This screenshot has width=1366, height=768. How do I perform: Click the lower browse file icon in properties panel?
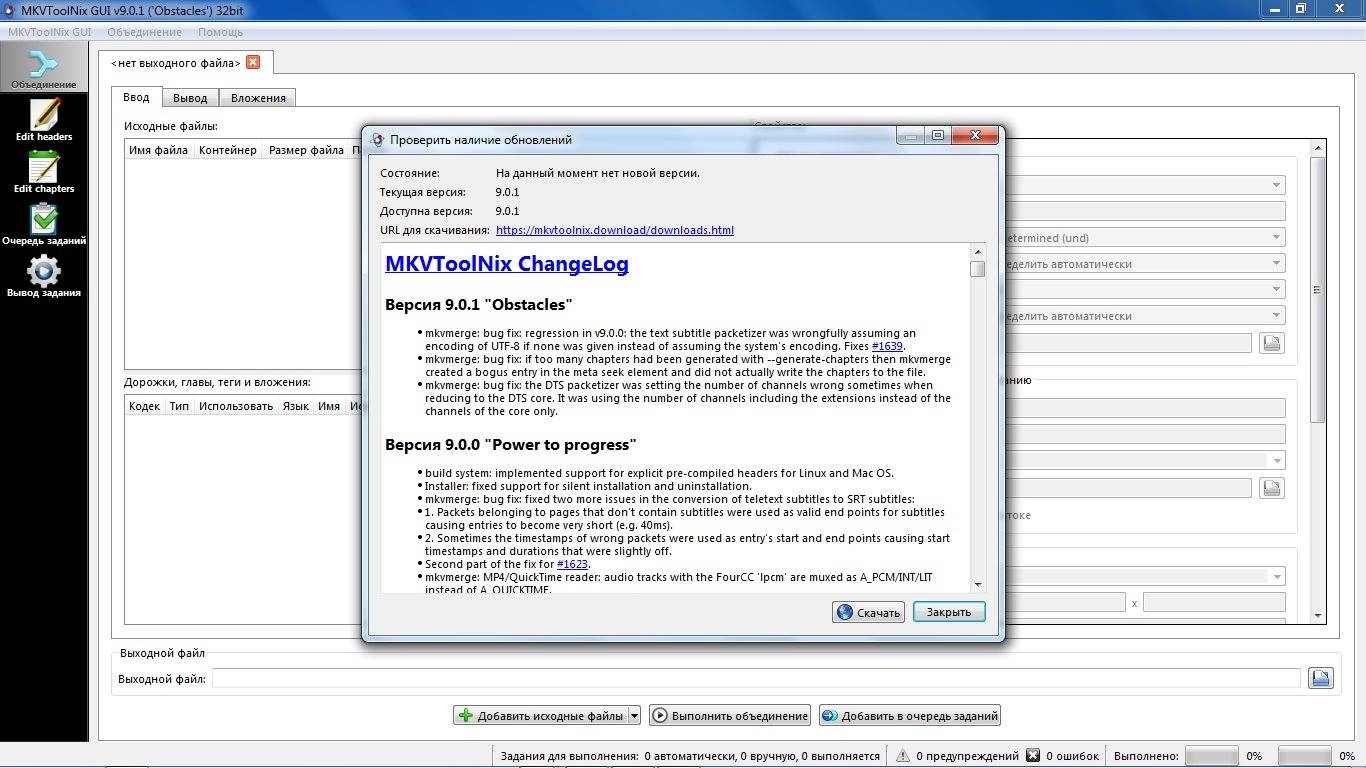point(1271,488)
